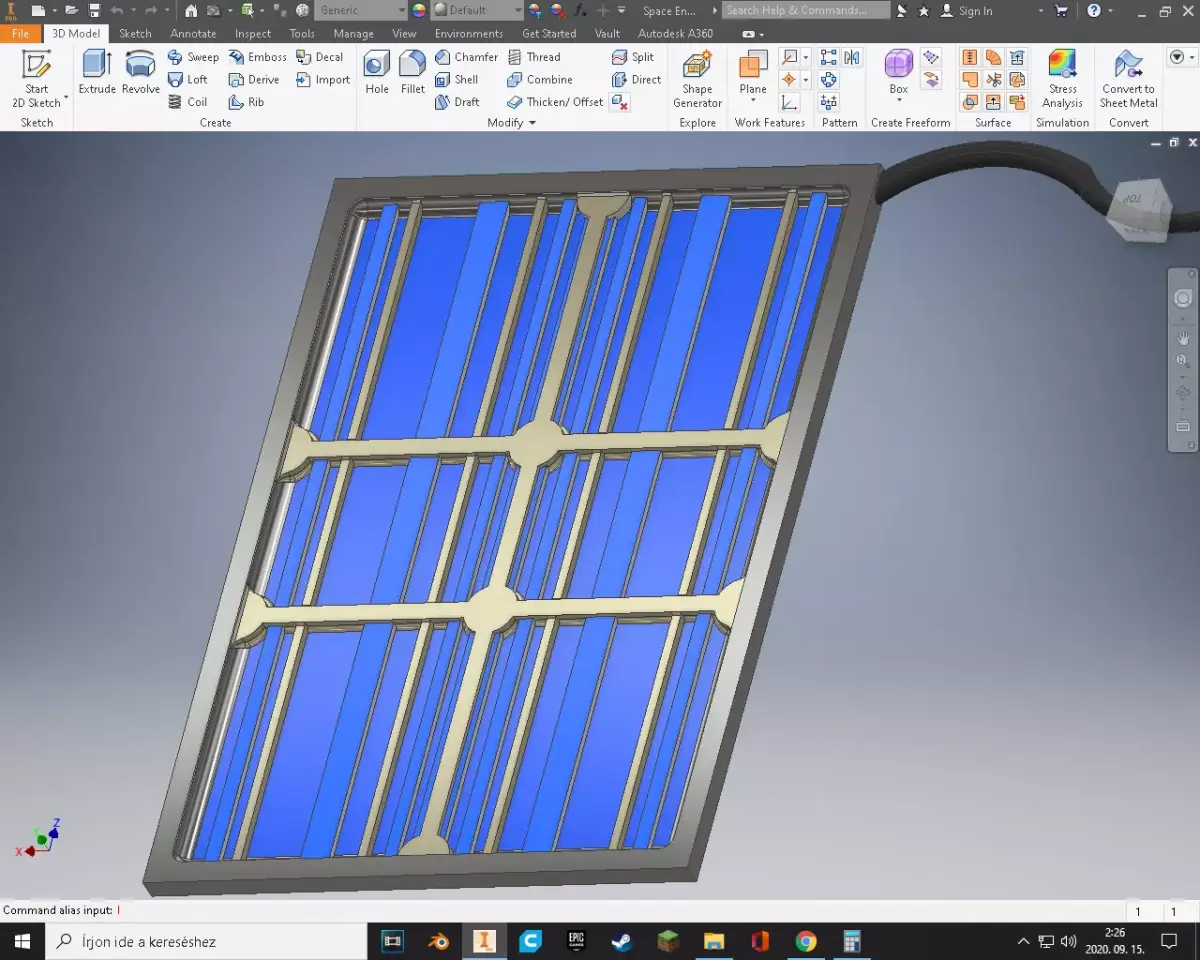Open Steam from the taskbar

(x=622, y=941)
